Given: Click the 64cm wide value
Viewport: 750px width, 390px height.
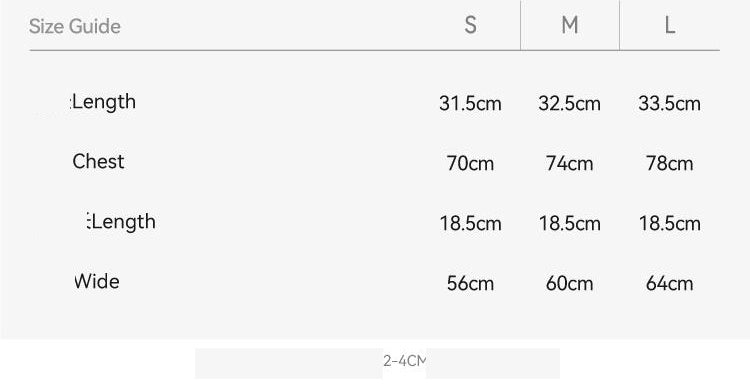Looking at the screenshot, I should coord(669,284).
